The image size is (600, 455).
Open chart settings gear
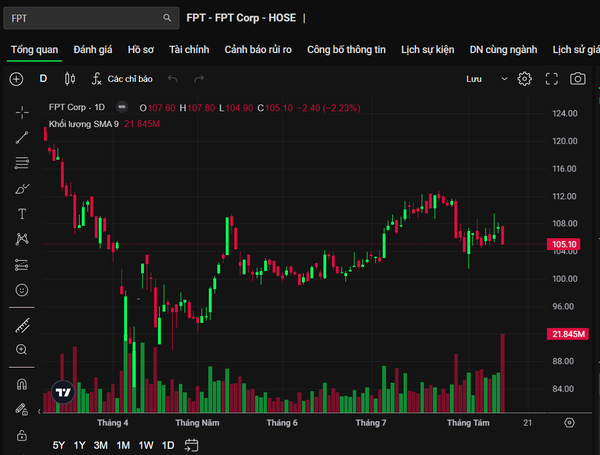click(524, 79)
